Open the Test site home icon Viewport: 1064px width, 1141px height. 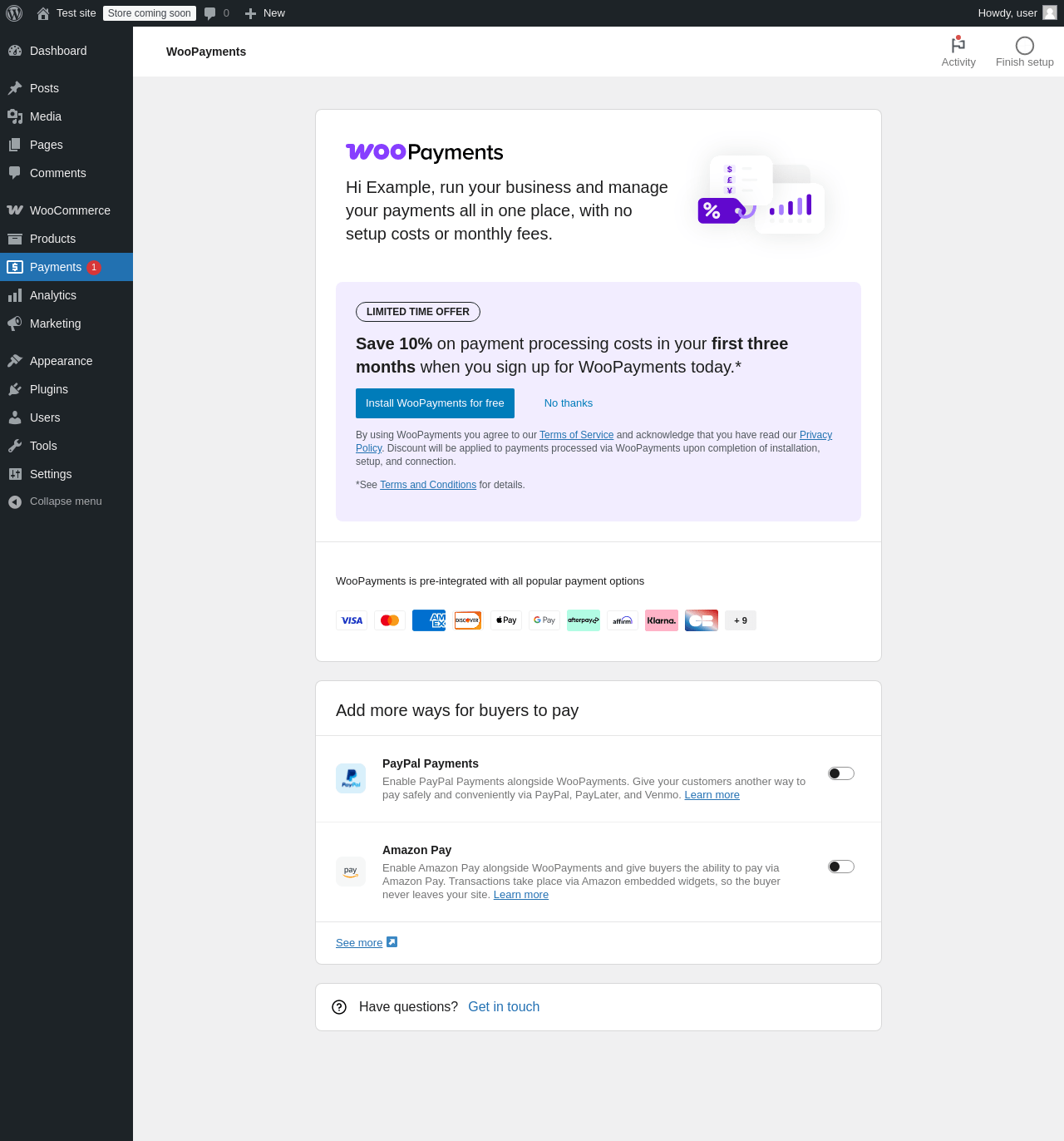tap(43, 13)
